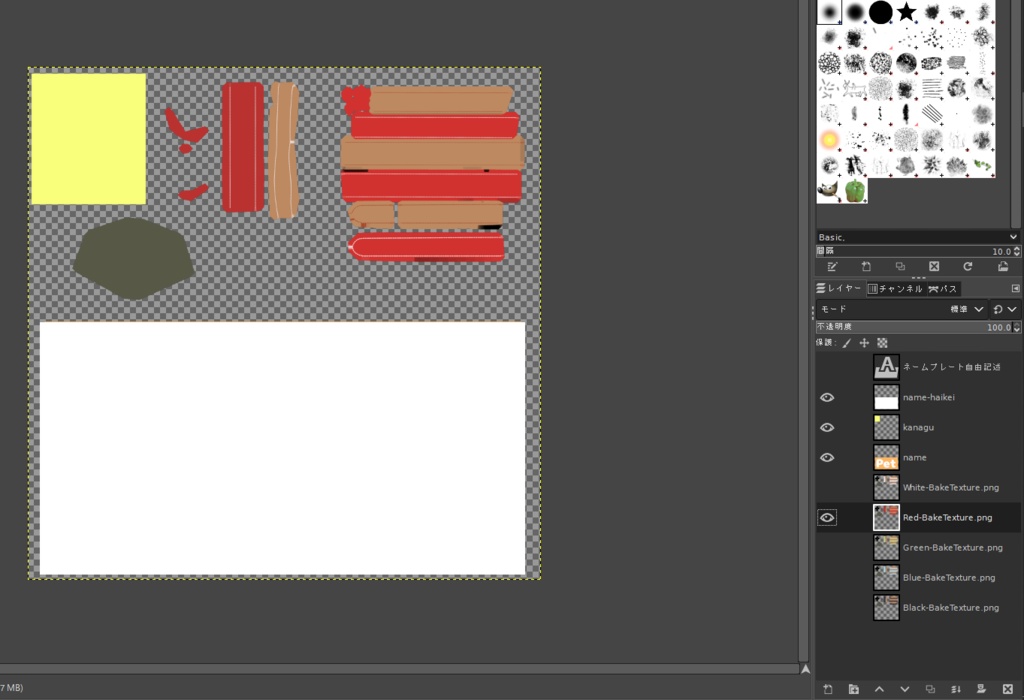The width and height of the screenshot is (1024, 700).
Task: Toggle lock pixels brush icon
Action: click(846, 343)
